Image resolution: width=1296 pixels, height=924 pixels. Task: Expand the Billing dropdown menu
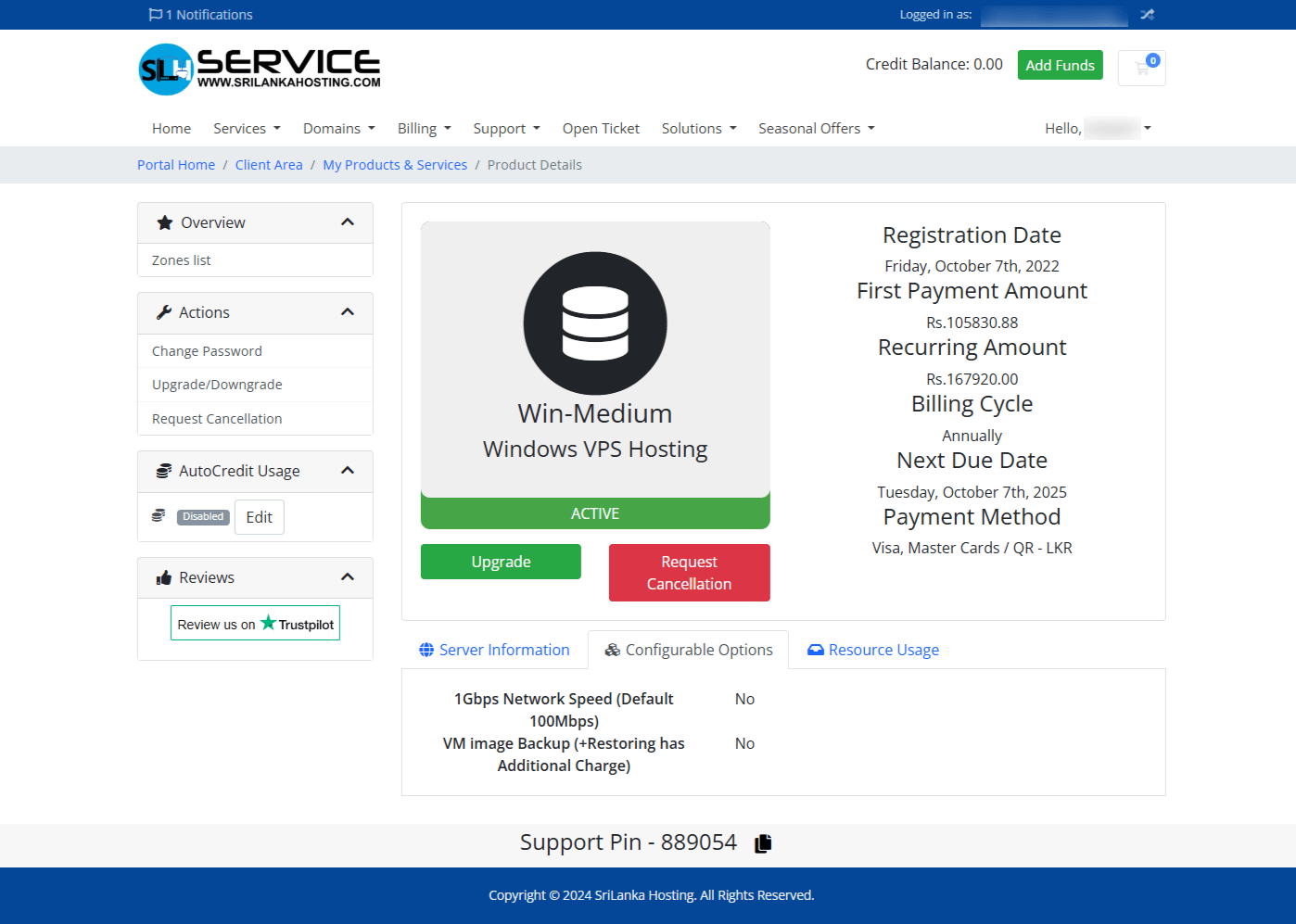coord(425,128)
